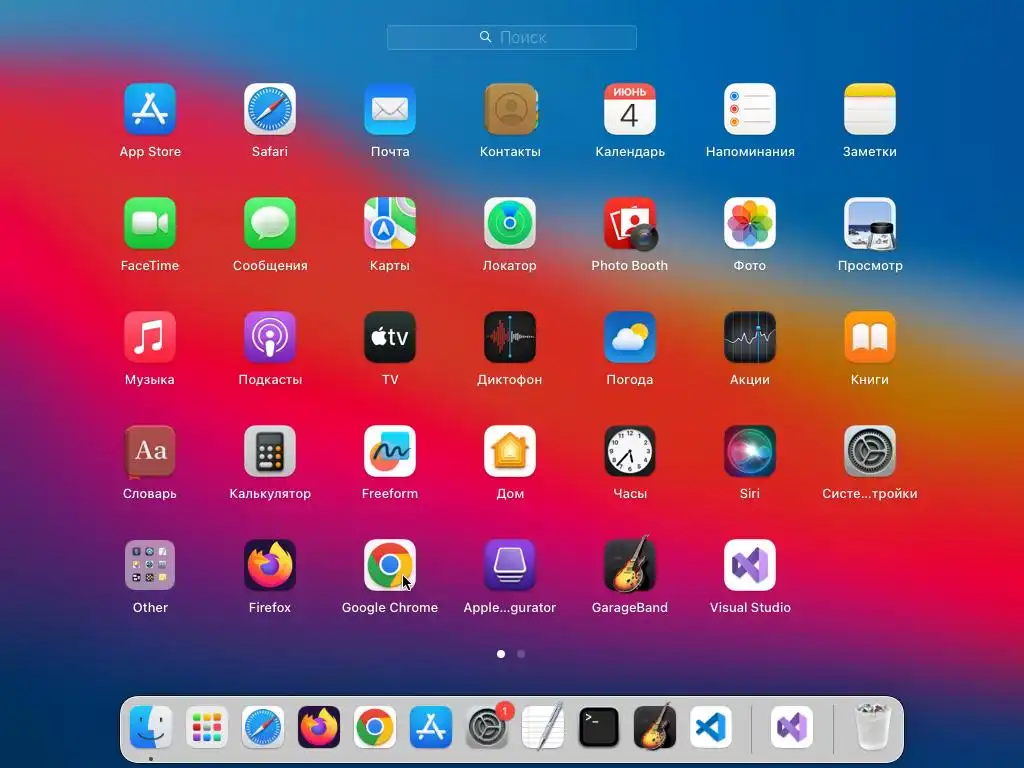1024x768 pixels.
Task: Open App Store from Launchpad grid
Action: click(150, 109)
